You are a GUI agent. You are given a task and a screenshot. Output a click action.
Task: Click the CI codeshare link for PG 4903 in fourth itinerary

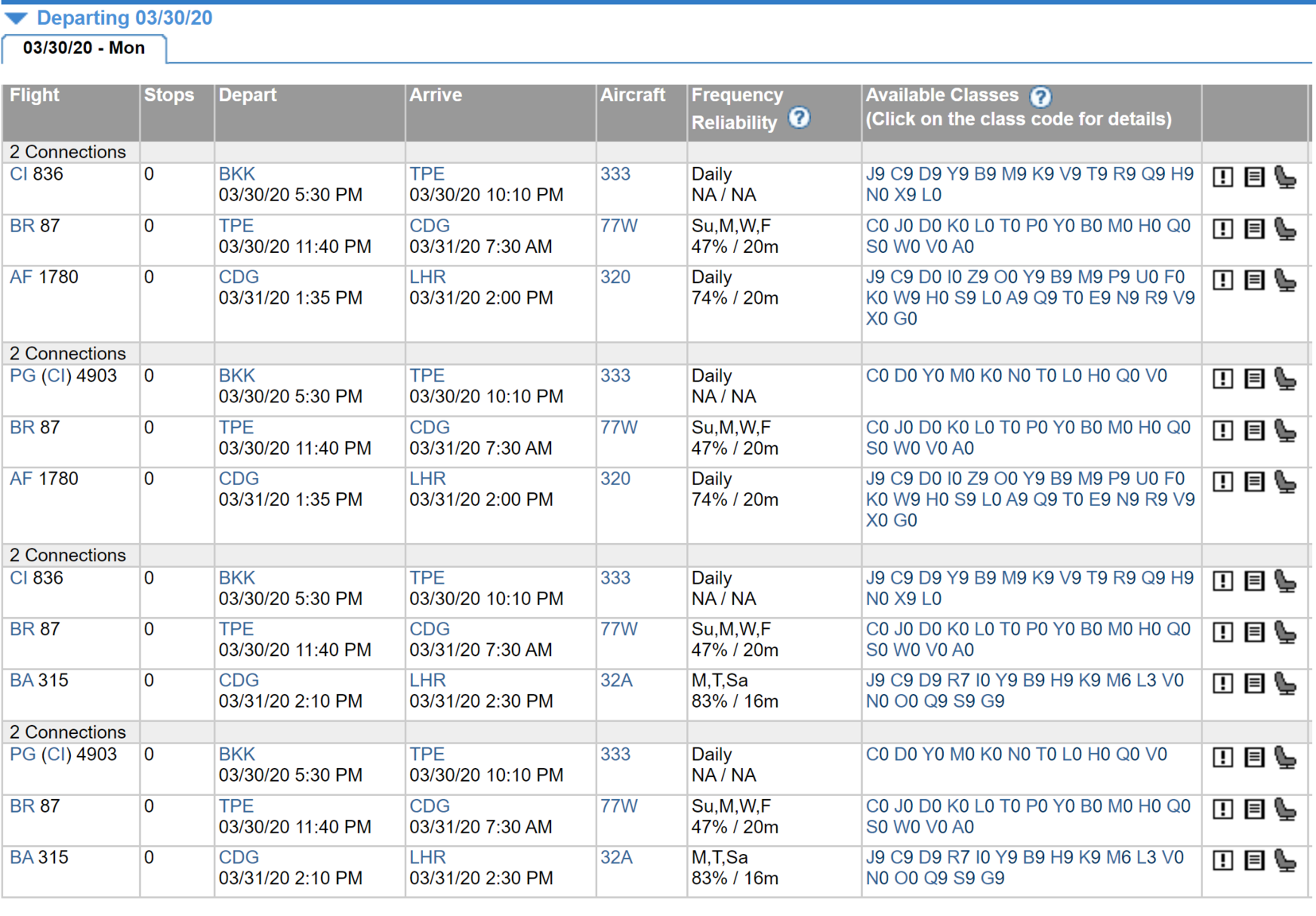[56, 755]
